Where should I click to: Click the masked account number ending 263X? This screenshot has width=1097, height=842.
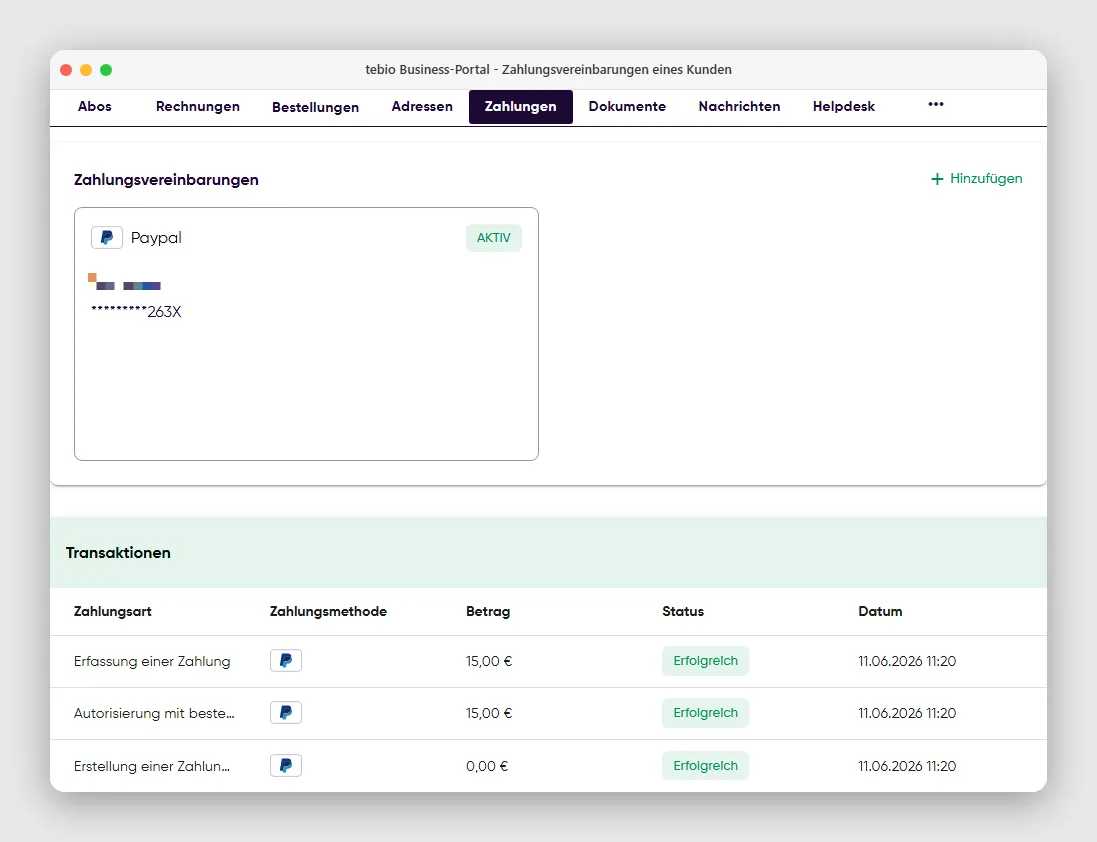(x=136, y=312)
